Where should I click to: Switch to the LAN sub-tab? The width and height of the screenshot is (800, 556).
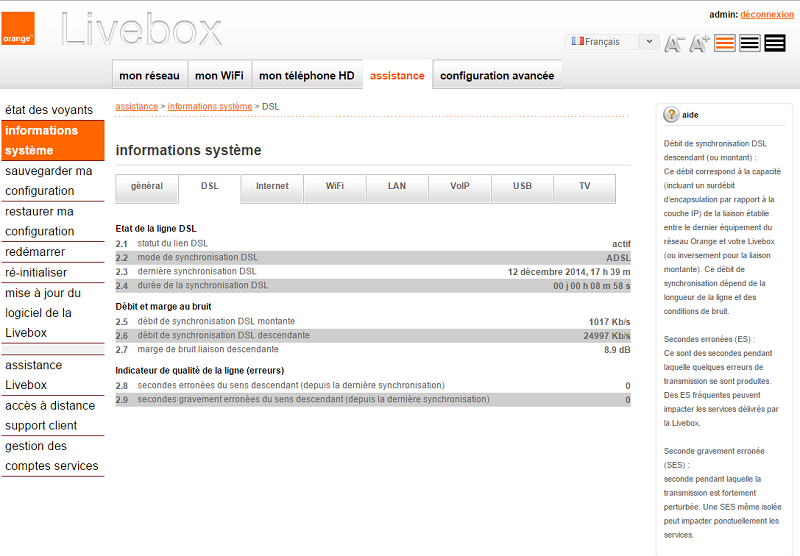(397, 188)
